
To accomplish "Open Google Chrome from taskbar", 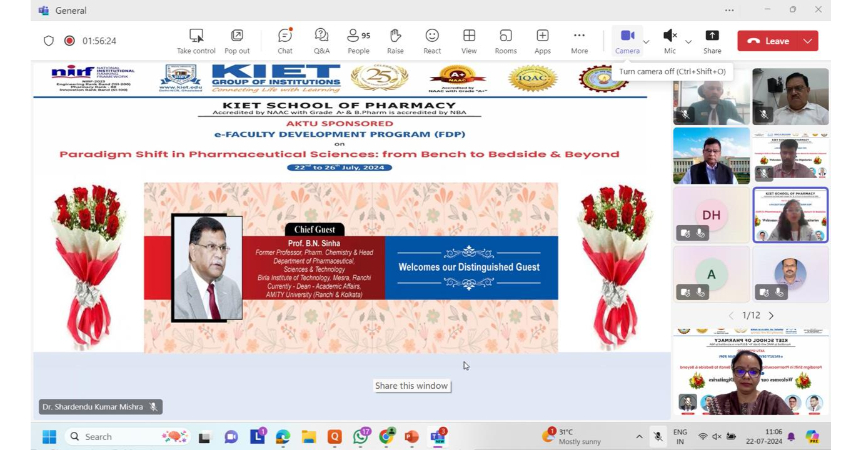I will click(x=387, y=436).
